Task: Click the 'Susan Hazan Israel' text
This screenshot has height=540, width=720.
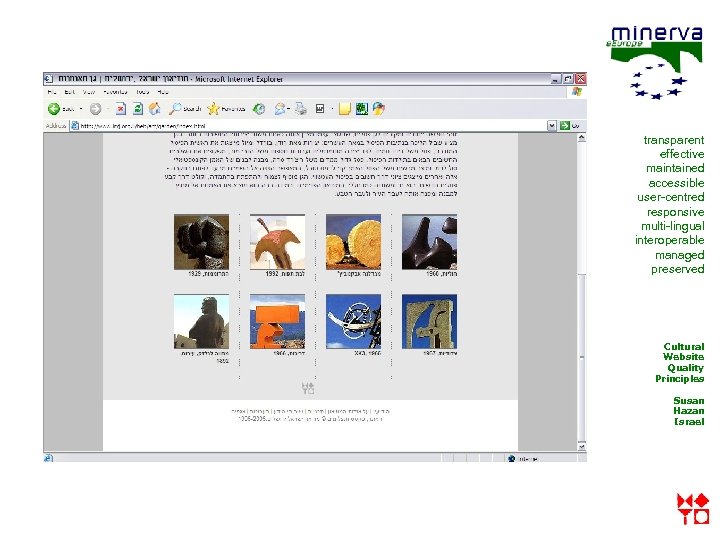Action: (x=689, y=411)
